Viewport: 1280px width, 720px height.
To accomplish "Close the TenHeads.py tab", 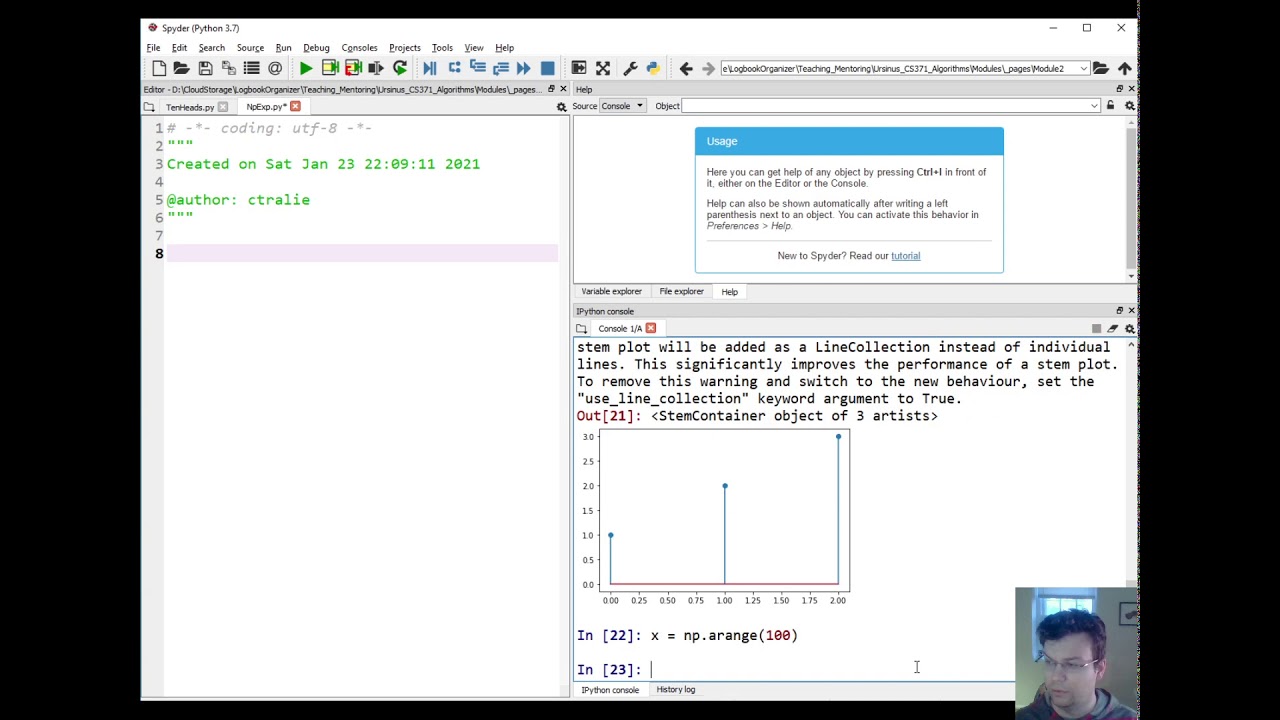I will [222, 107].
